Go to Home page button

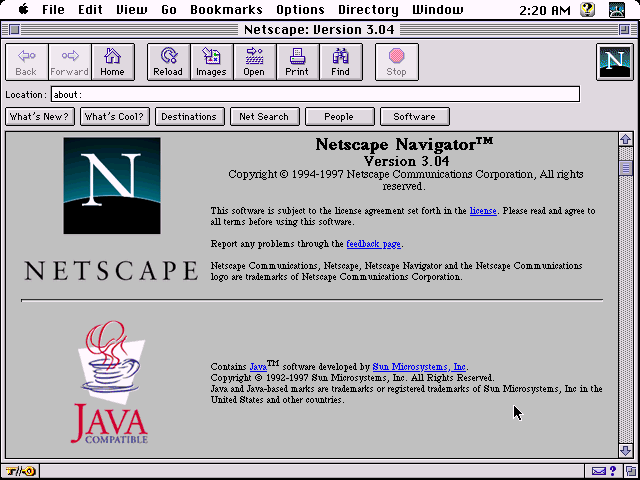(113, 62)
